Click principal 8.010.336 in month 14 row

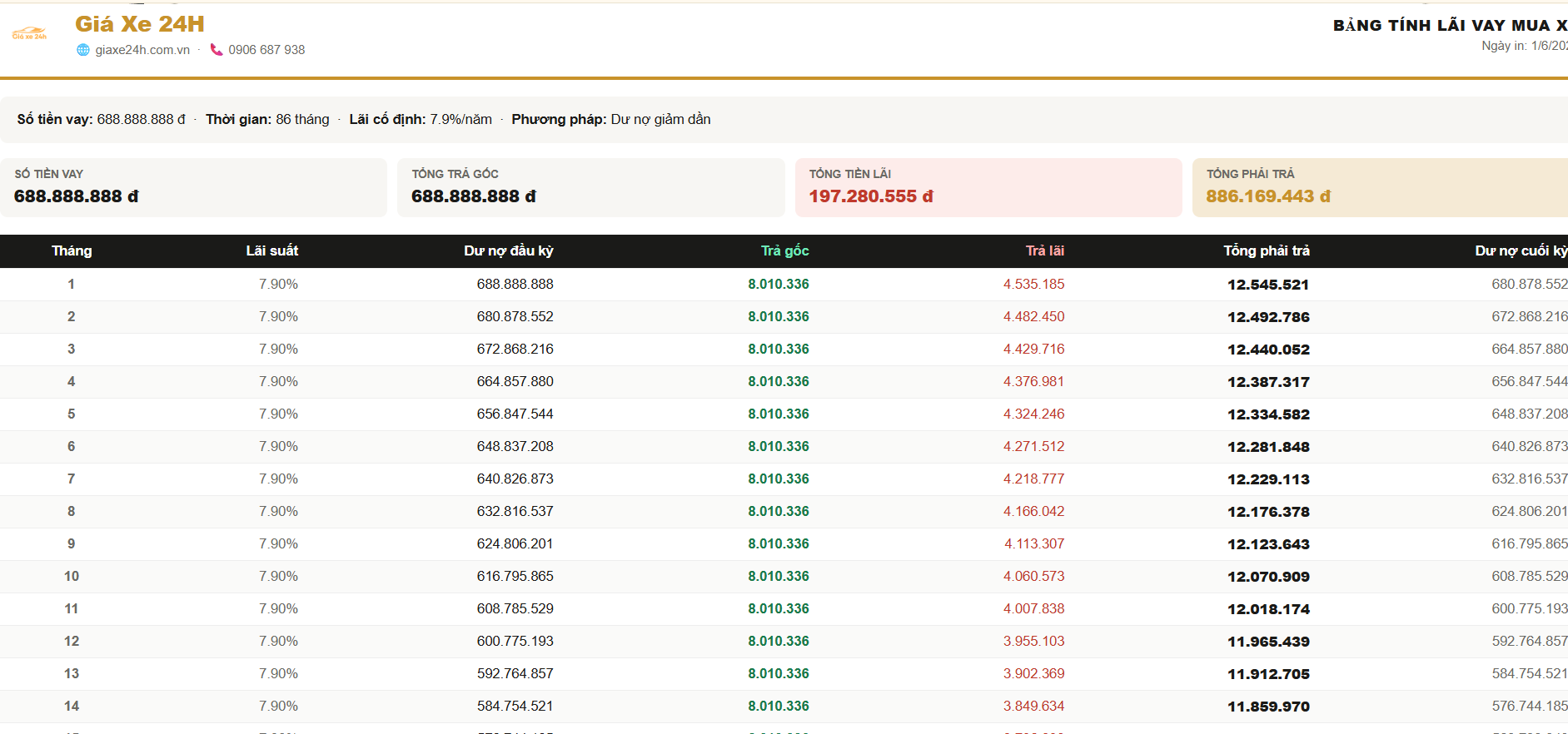(x=779, y=706)
